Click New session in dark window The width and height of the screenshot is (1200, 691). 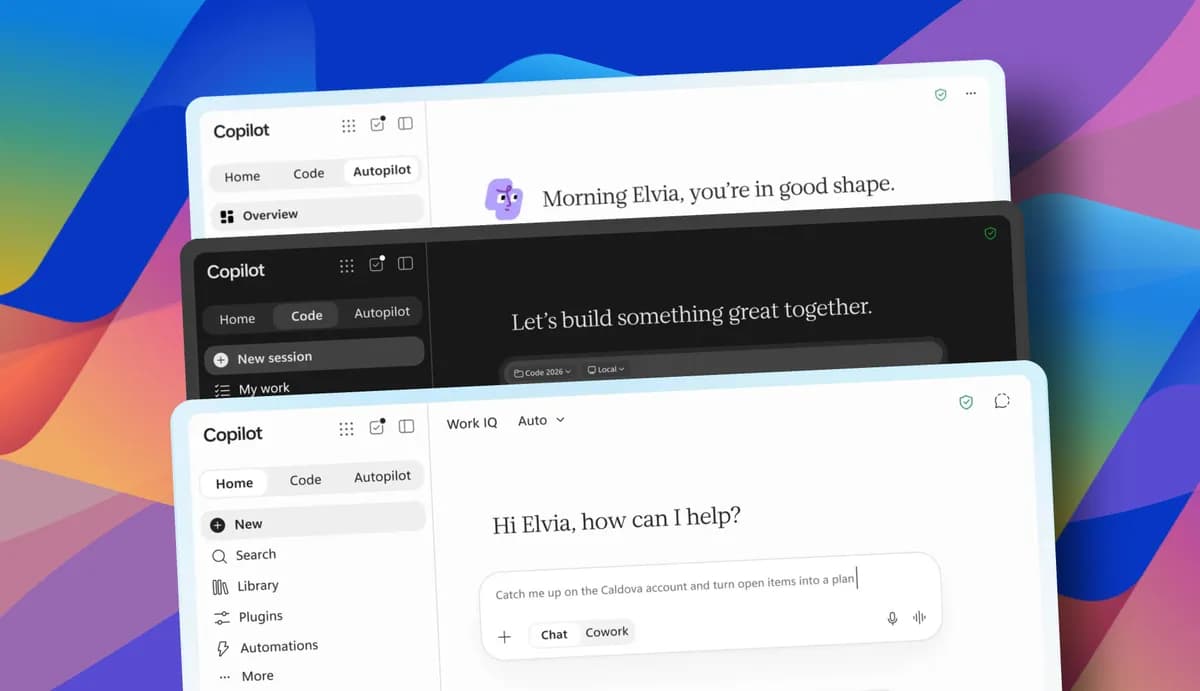(314, 356)
